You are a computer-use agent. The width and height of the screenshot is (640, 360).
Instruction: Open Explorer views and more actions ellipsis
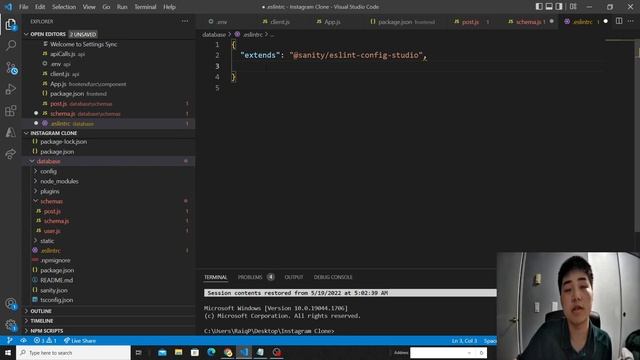(185, 21)
